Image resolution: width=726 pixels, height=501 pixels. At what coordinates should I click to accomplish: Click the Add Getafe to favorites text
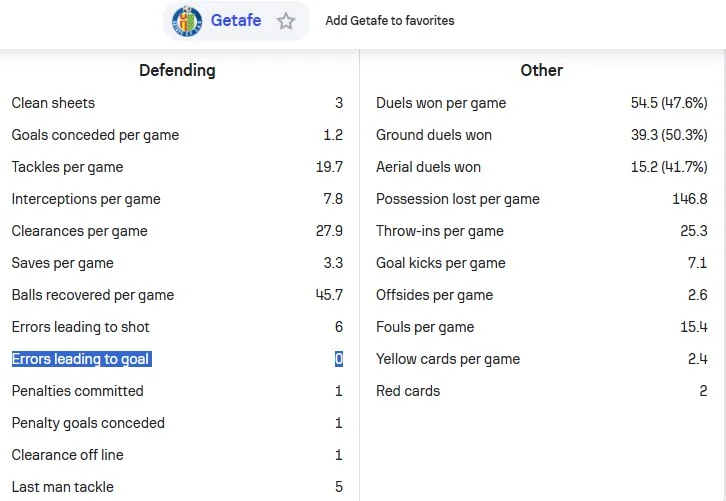click(x=390, y=21)
